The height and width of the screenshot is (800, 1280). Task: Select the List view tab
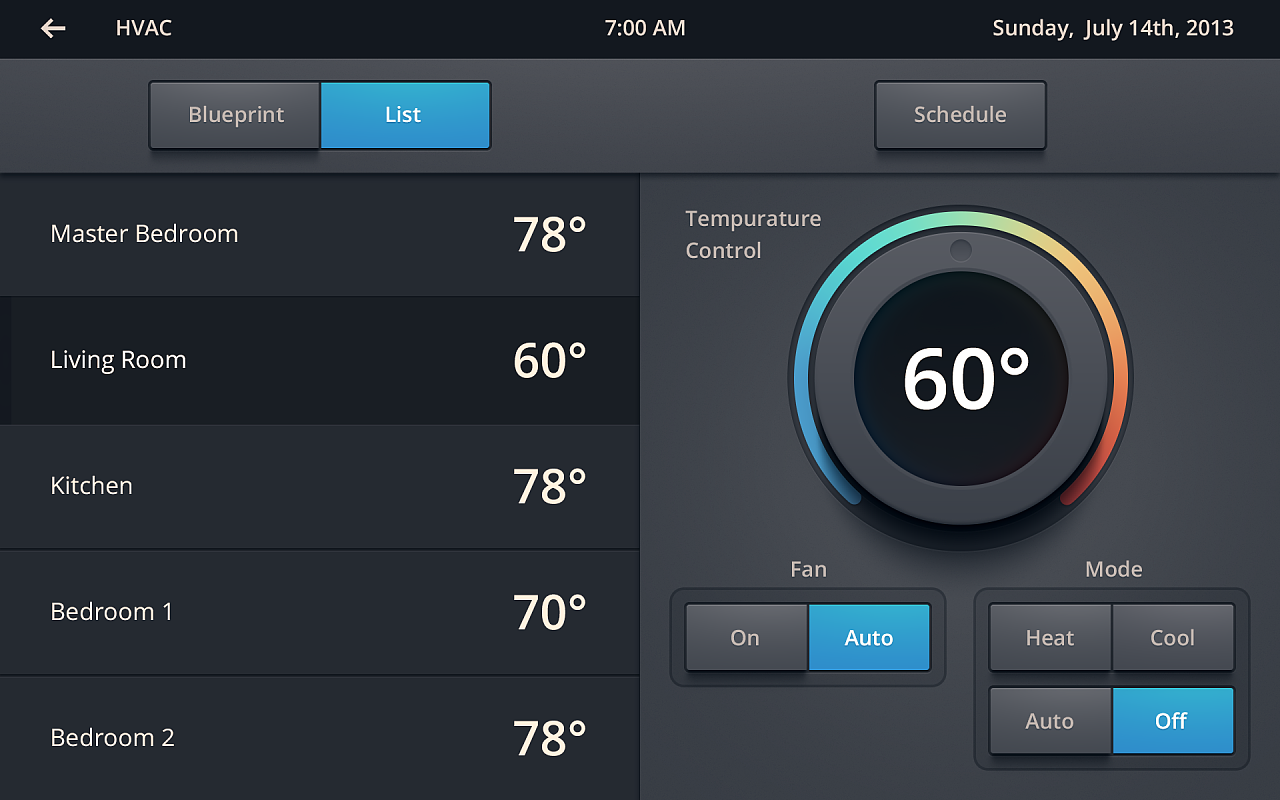404,115
